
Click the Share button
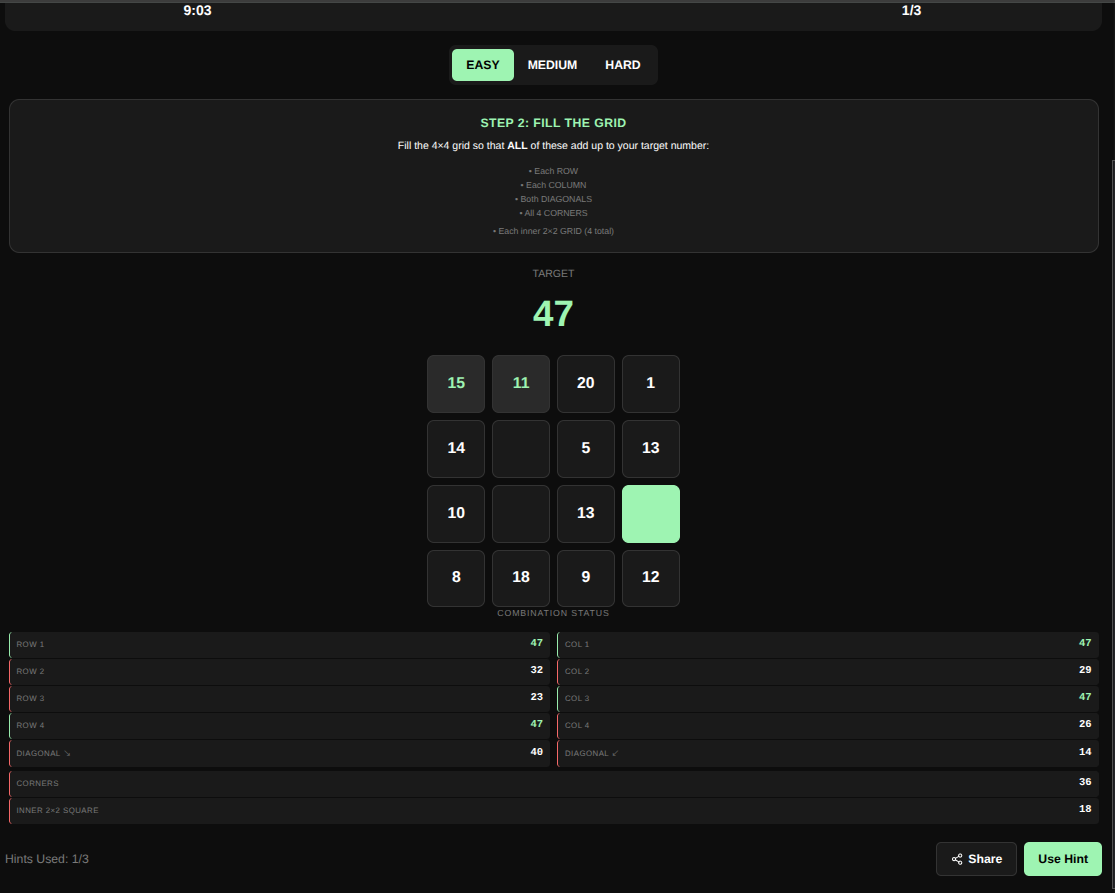(x=976, y=858)
